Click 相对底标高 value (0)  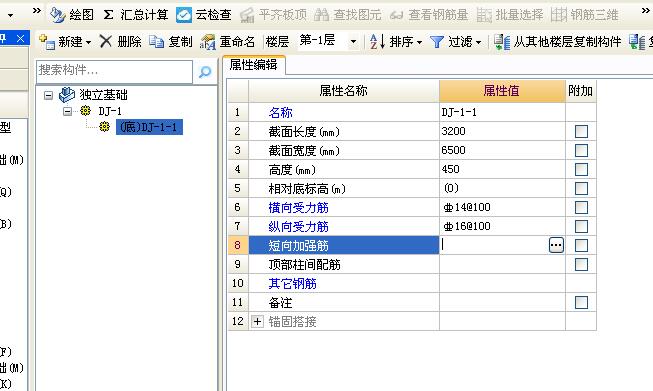502,188
